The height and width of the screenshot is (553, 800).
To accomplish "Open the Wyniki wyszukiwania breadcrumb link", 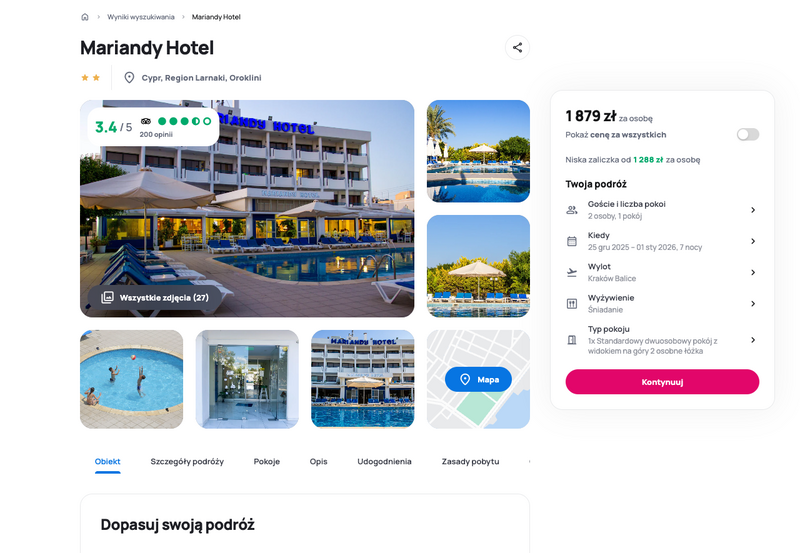I will pyautogui.click(x=141, y=17).
